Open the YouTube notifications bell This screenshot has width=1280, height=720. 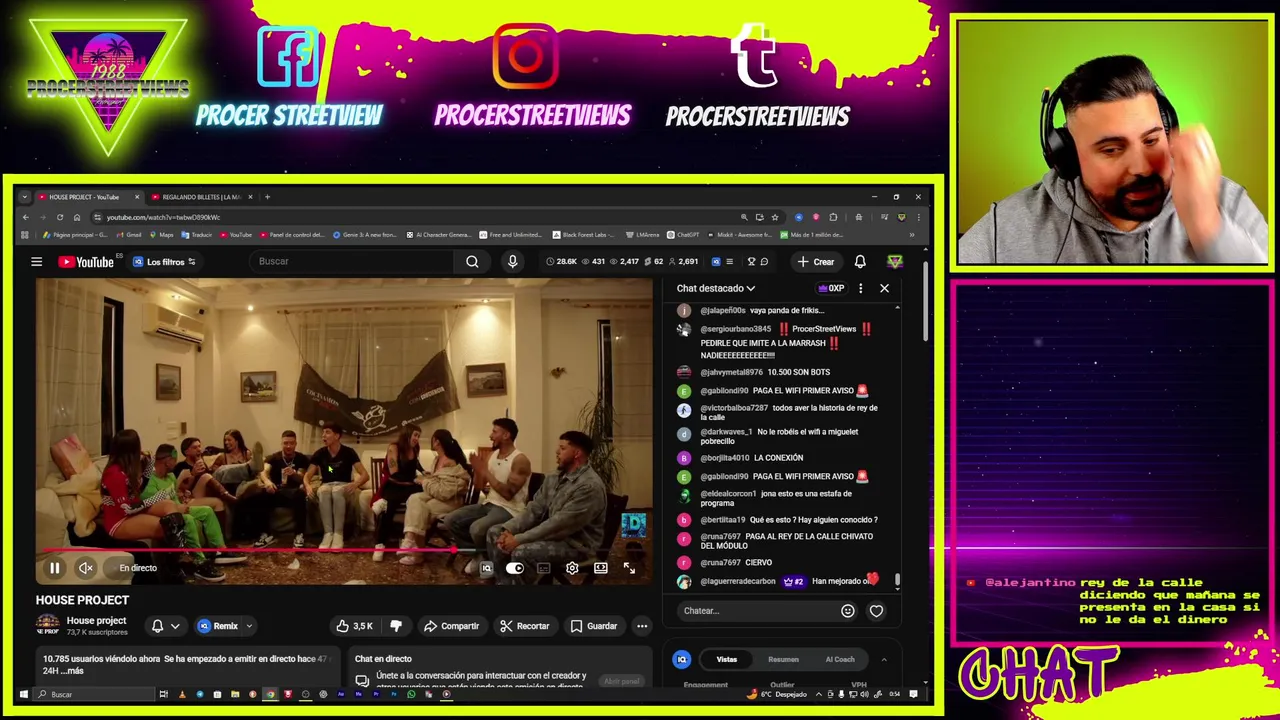(860, 262)
